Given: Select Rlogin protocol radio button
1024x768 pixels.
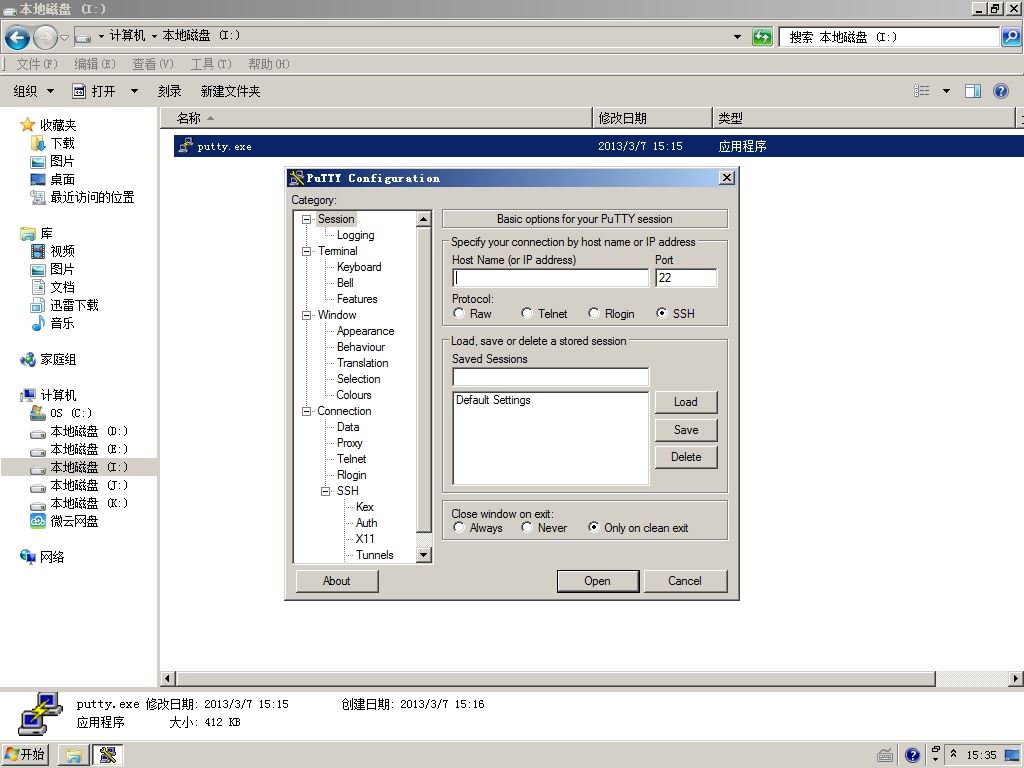Looking at the screenshot, I should click(x=594, y=313).
